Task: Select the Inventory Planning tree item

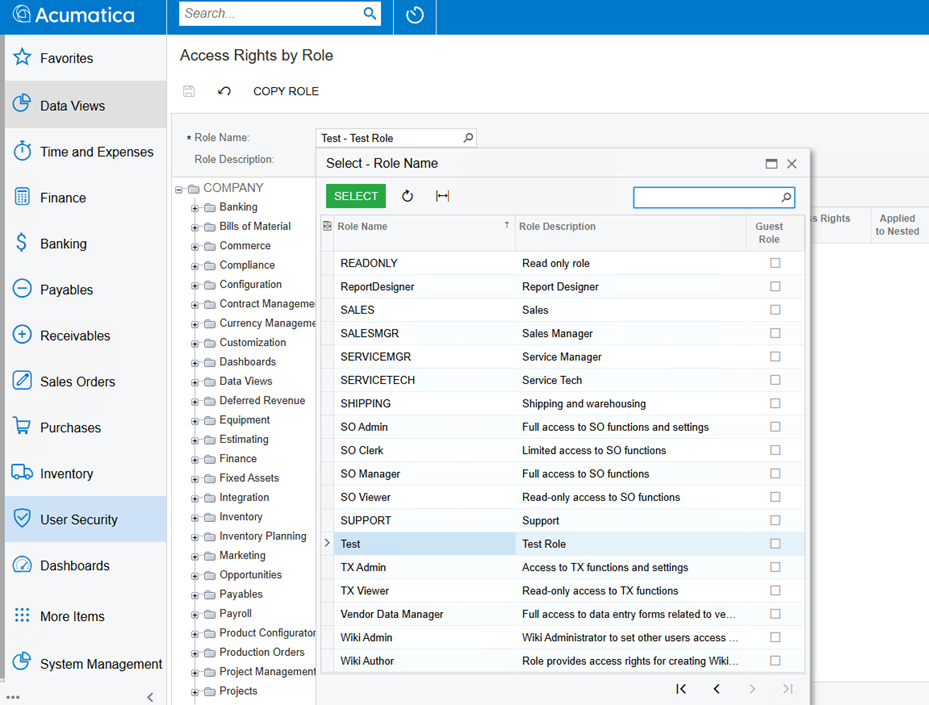Action: (x=262, y=536)
